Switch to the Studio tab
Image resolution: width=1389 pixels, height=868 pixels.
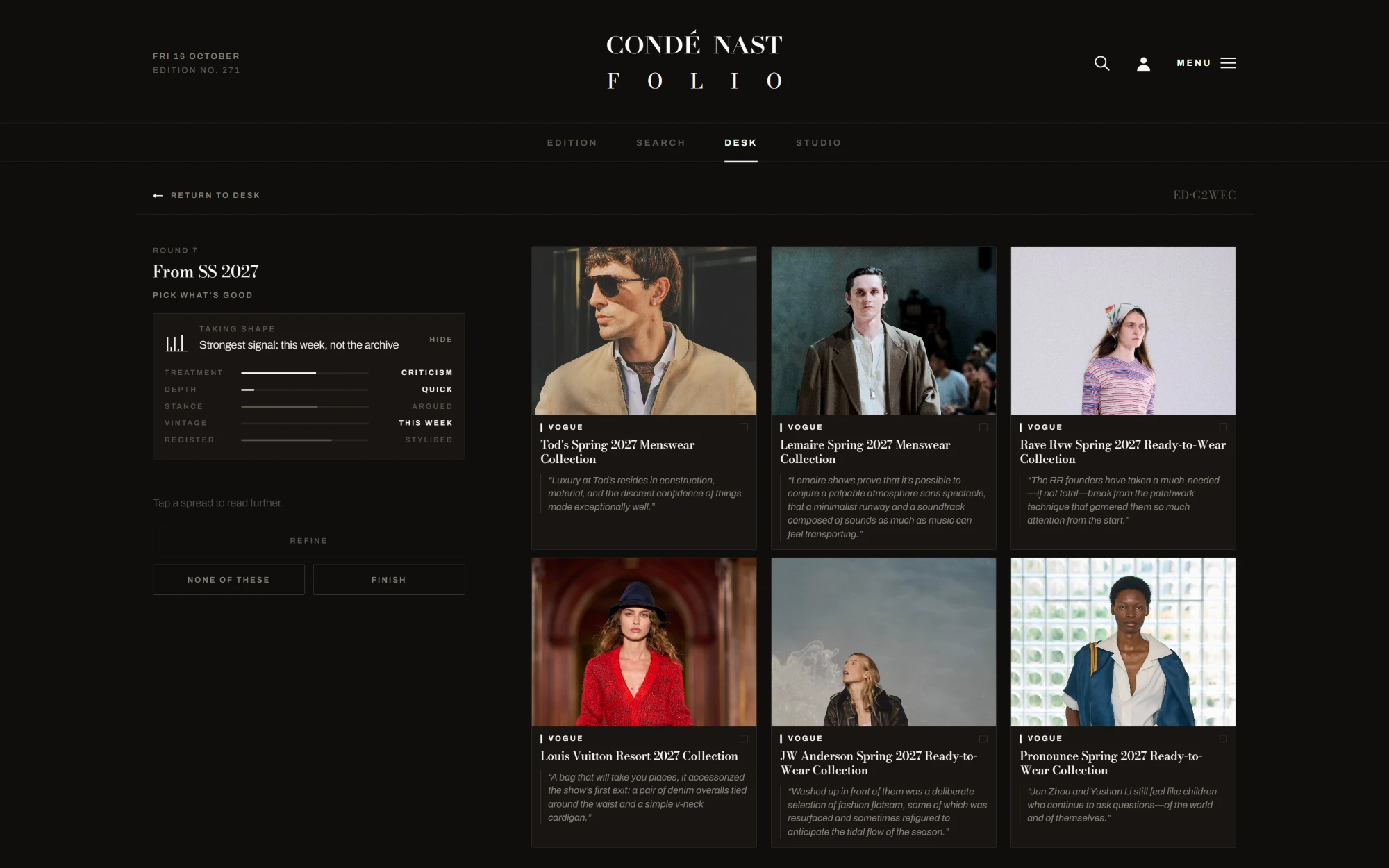818,143
